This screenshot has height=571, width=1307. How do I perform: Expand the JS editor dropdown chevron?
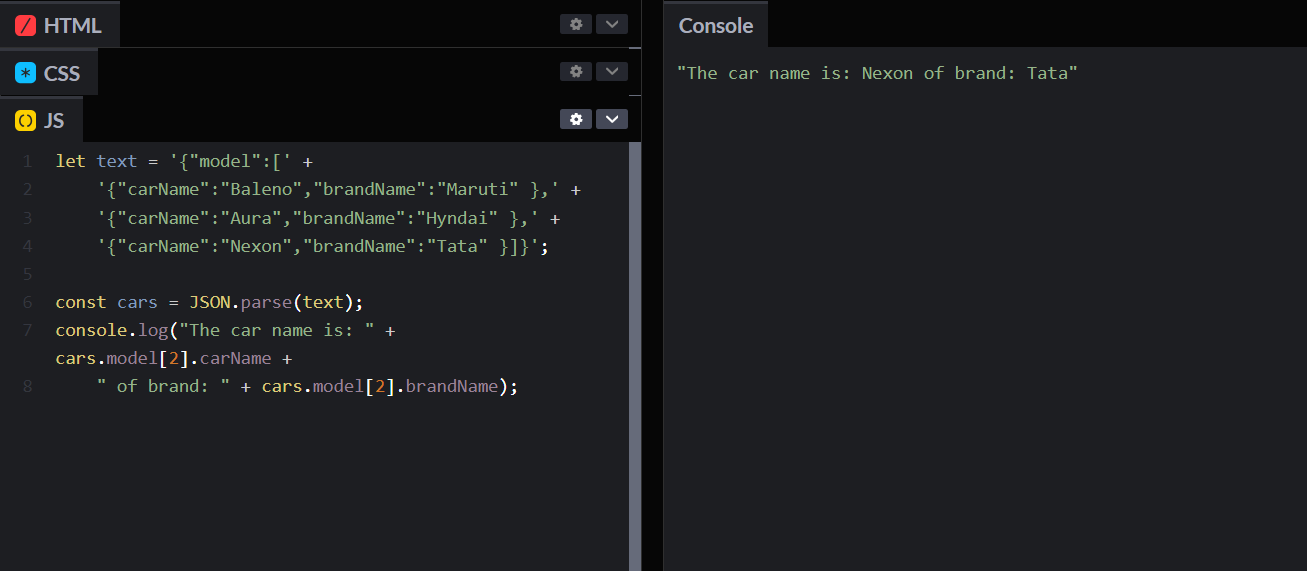(612, 119)
